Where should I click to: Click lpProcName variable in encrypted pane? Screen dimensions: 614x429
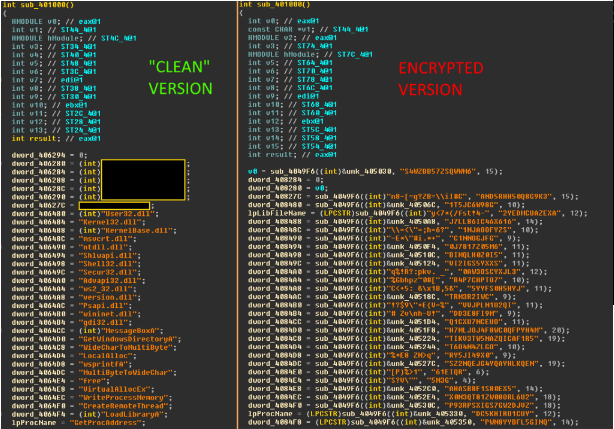(x=270, y=414)
